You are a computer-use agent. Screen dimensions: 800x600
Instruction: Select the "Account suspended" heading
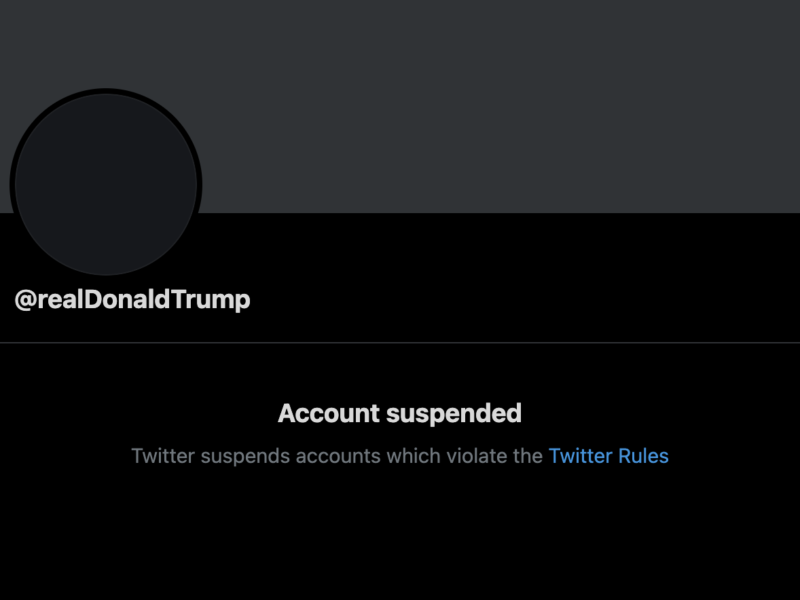(x=400, y=413)
